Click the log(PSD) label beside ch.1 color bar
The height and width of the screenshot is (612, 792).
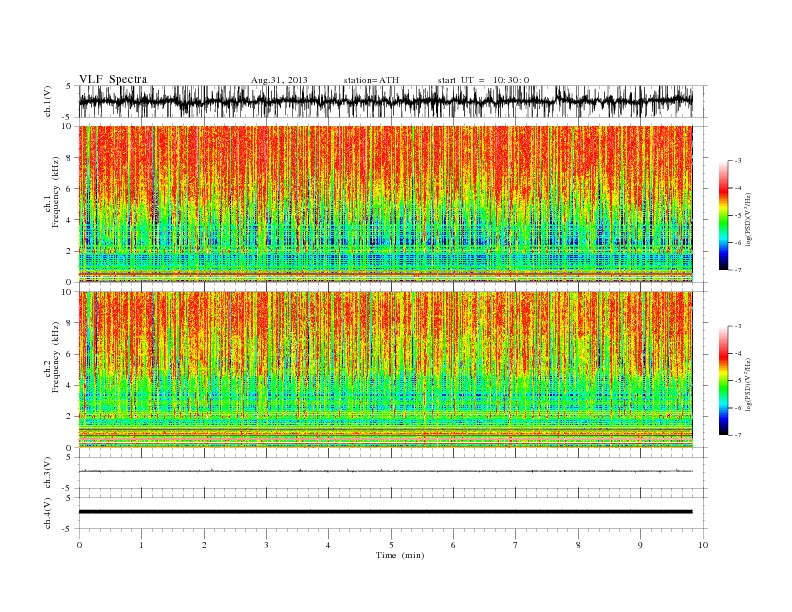tap(748, 220)
